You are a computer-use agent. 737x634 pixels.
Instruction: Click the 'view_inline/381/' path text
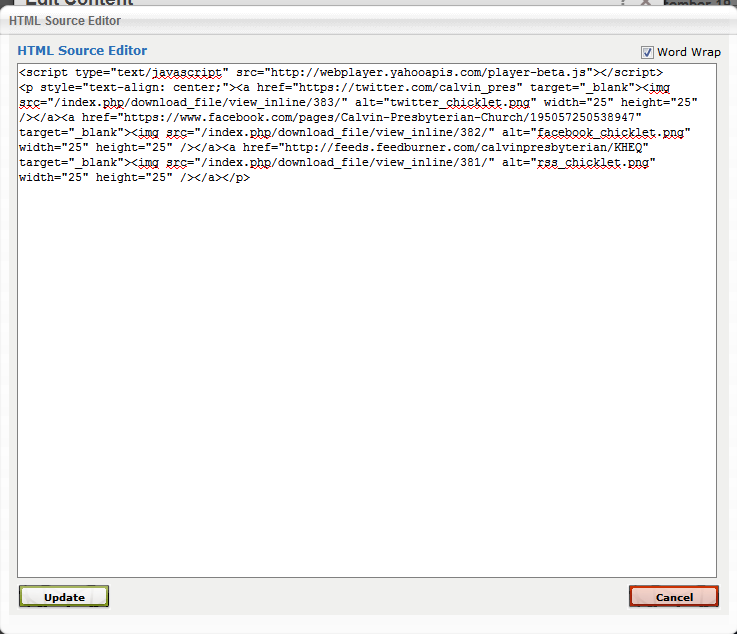[x=431, y=163]
